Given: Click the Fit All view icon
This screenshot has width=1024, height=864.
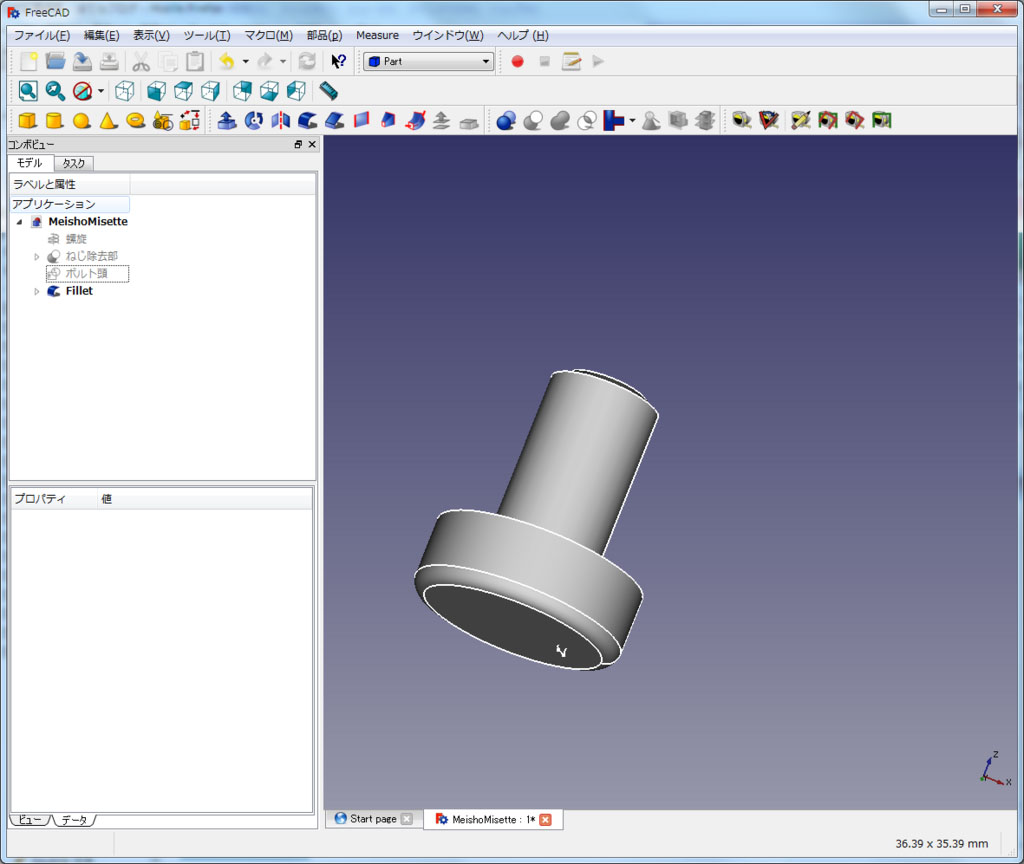Looking at the screenshot, I should click(x=28, y=91).
